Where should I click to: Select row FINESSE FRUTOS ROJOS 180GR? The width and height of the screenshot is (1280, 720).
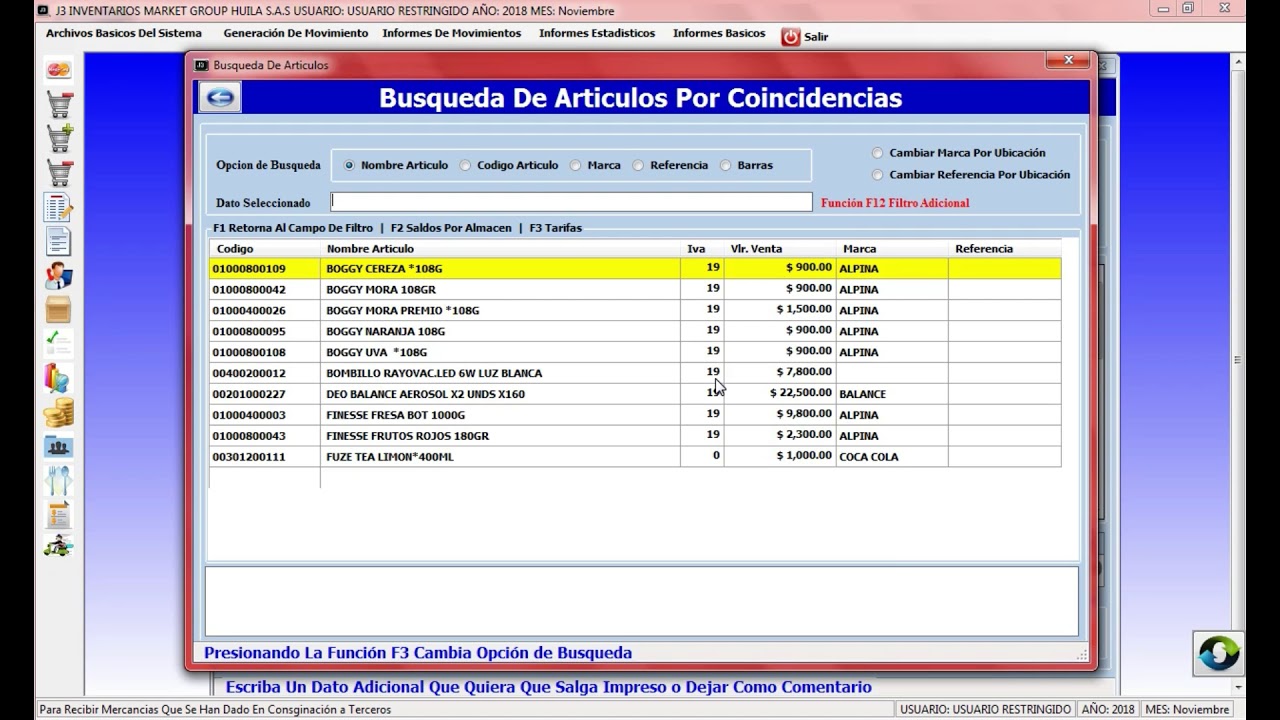[635, 436]
